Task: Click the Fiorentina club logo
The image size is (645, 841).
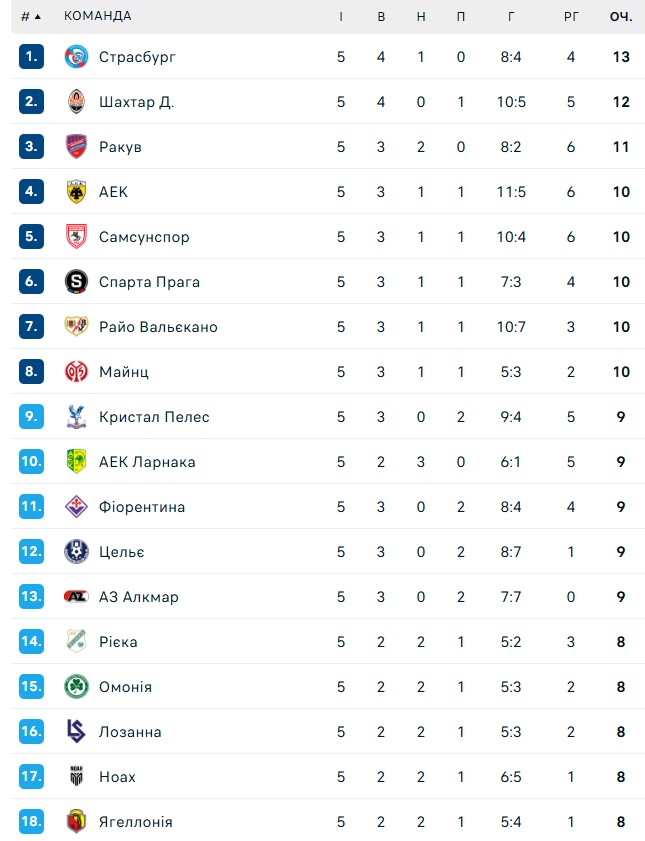Action: (76, 507)
